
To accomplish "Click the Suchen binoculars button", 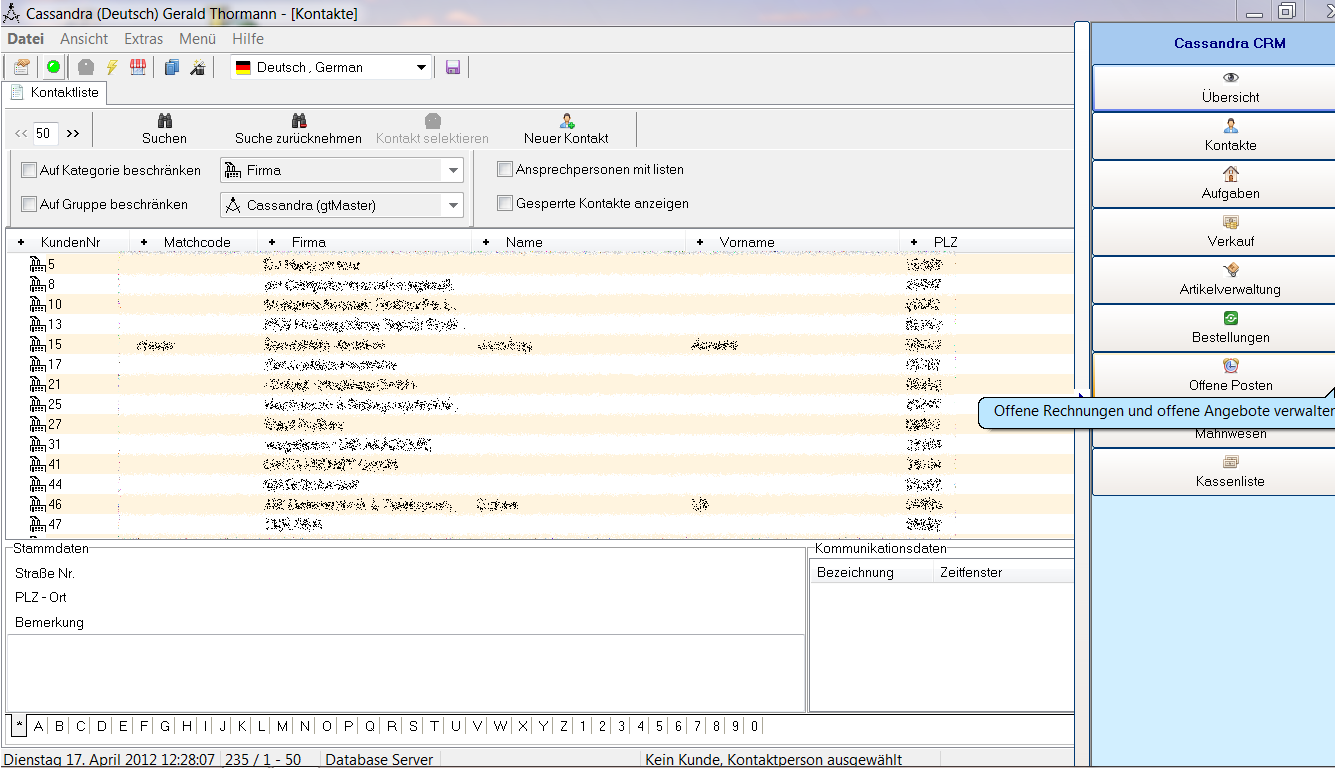I will pyautogui.click(x=164, y=129).
